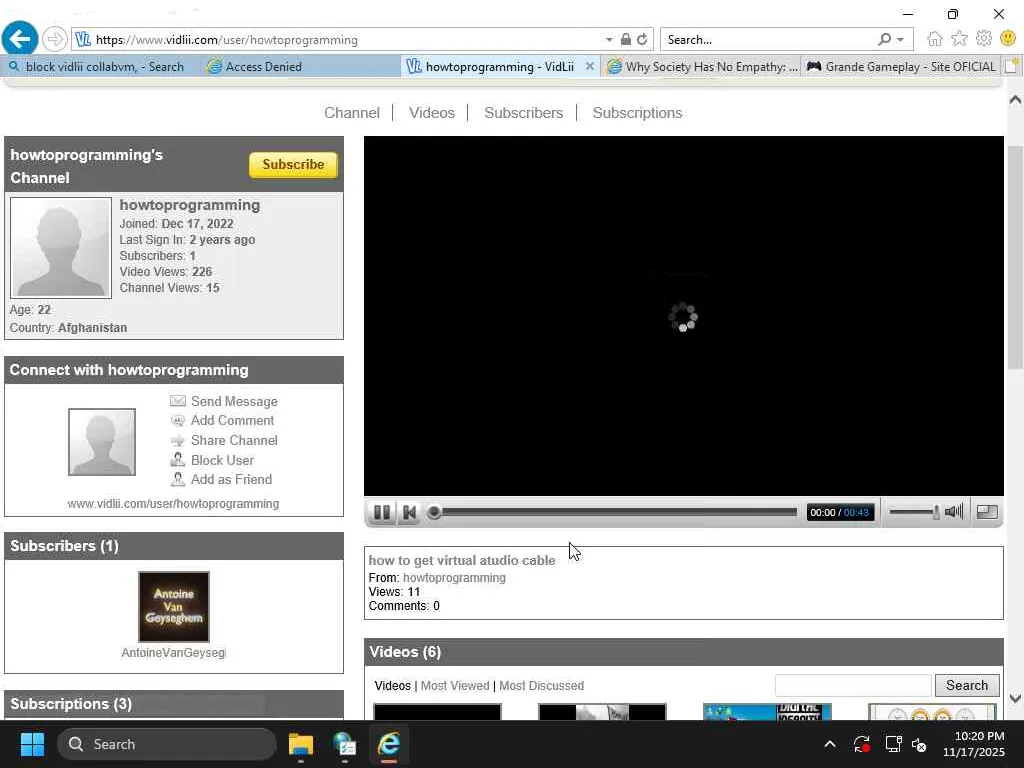Image resolution: width=1024 pixels, height=768 pixels.
Task: Open Favorites star icon
Action: (959, 39)
